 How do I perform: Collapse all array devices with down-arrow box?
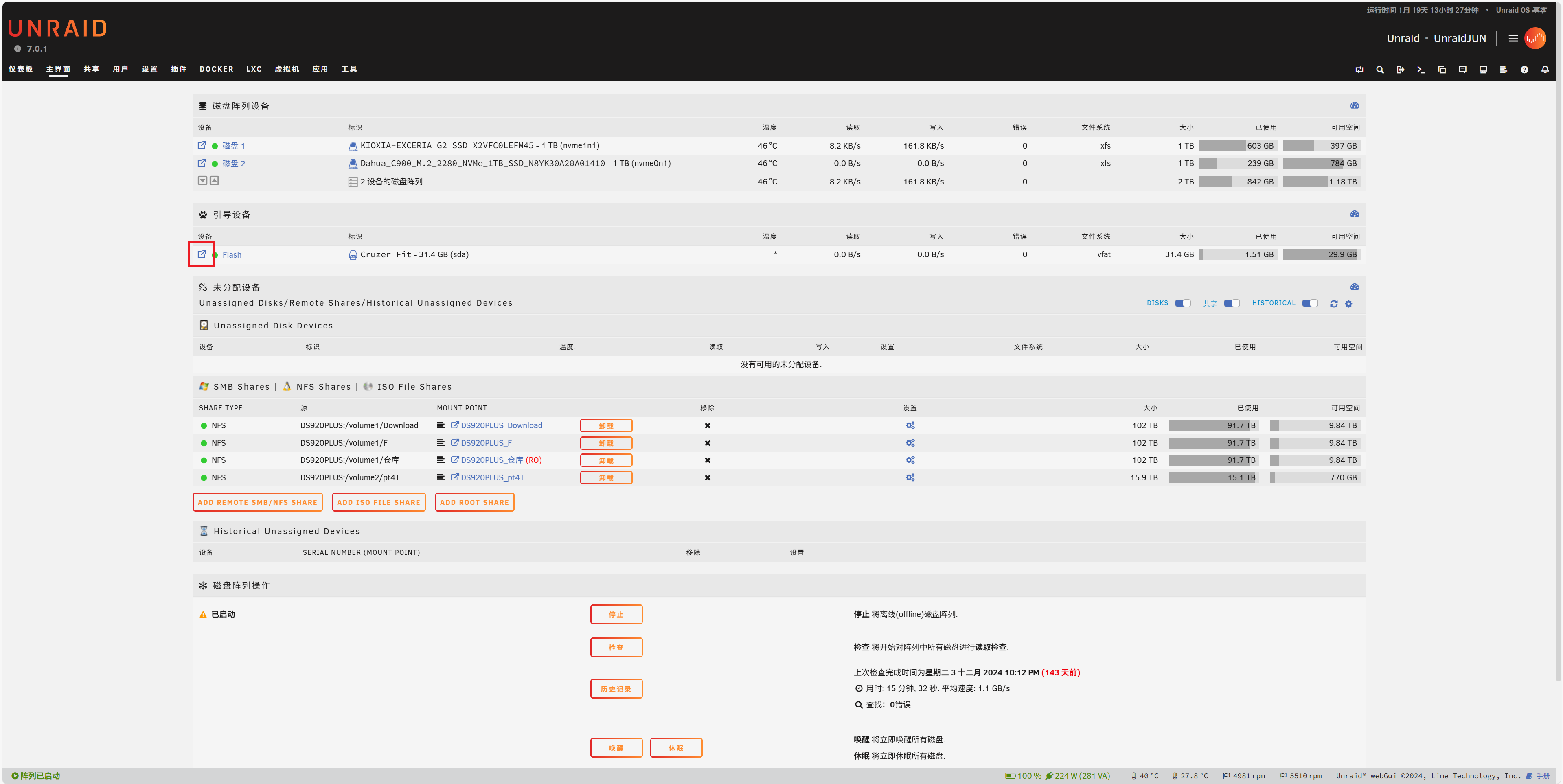tap(203, 181)
